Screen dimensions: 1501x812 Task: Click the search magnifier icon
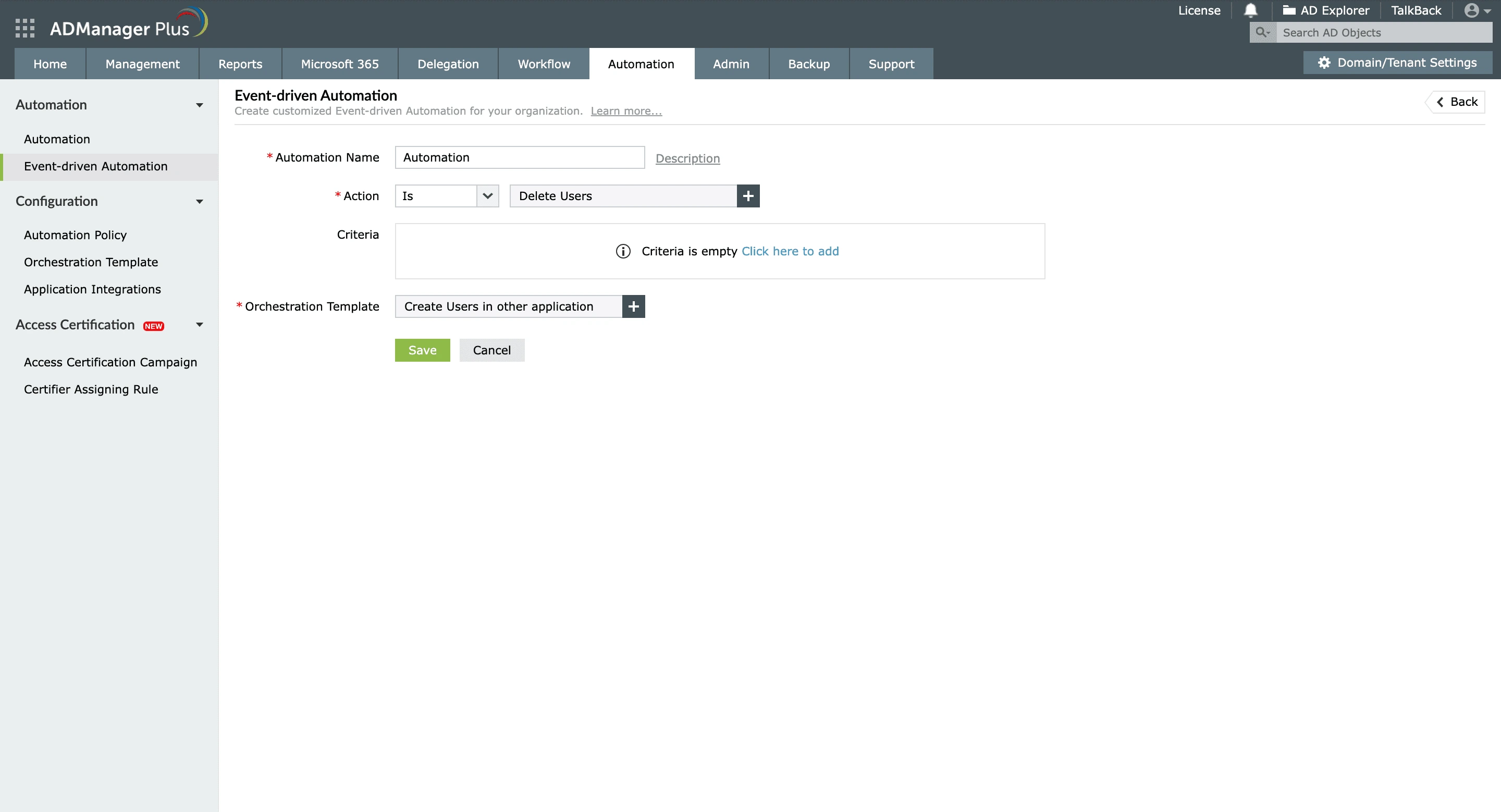point(1262,33)
